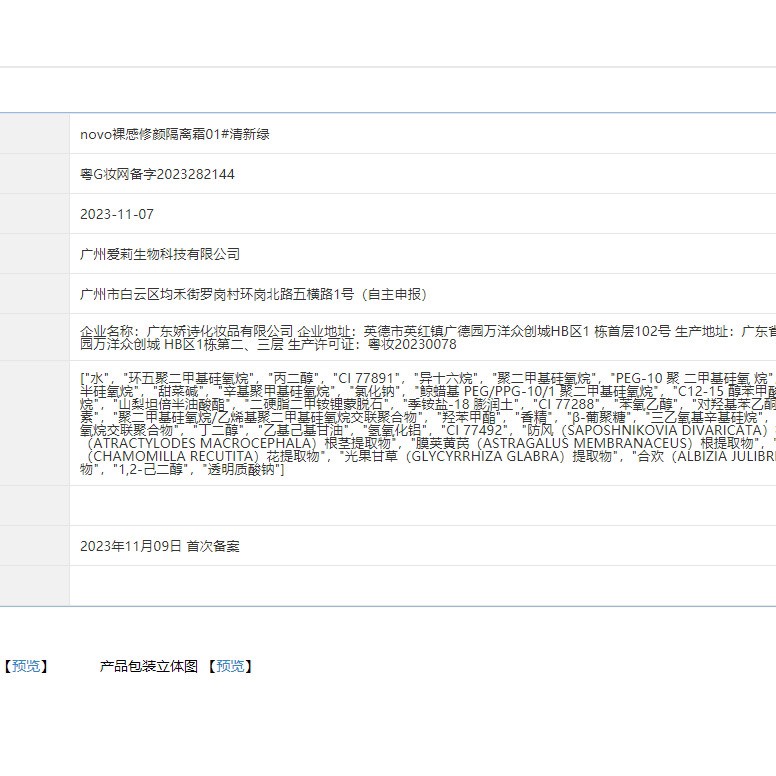Select ingredient CI 77492

474,430
